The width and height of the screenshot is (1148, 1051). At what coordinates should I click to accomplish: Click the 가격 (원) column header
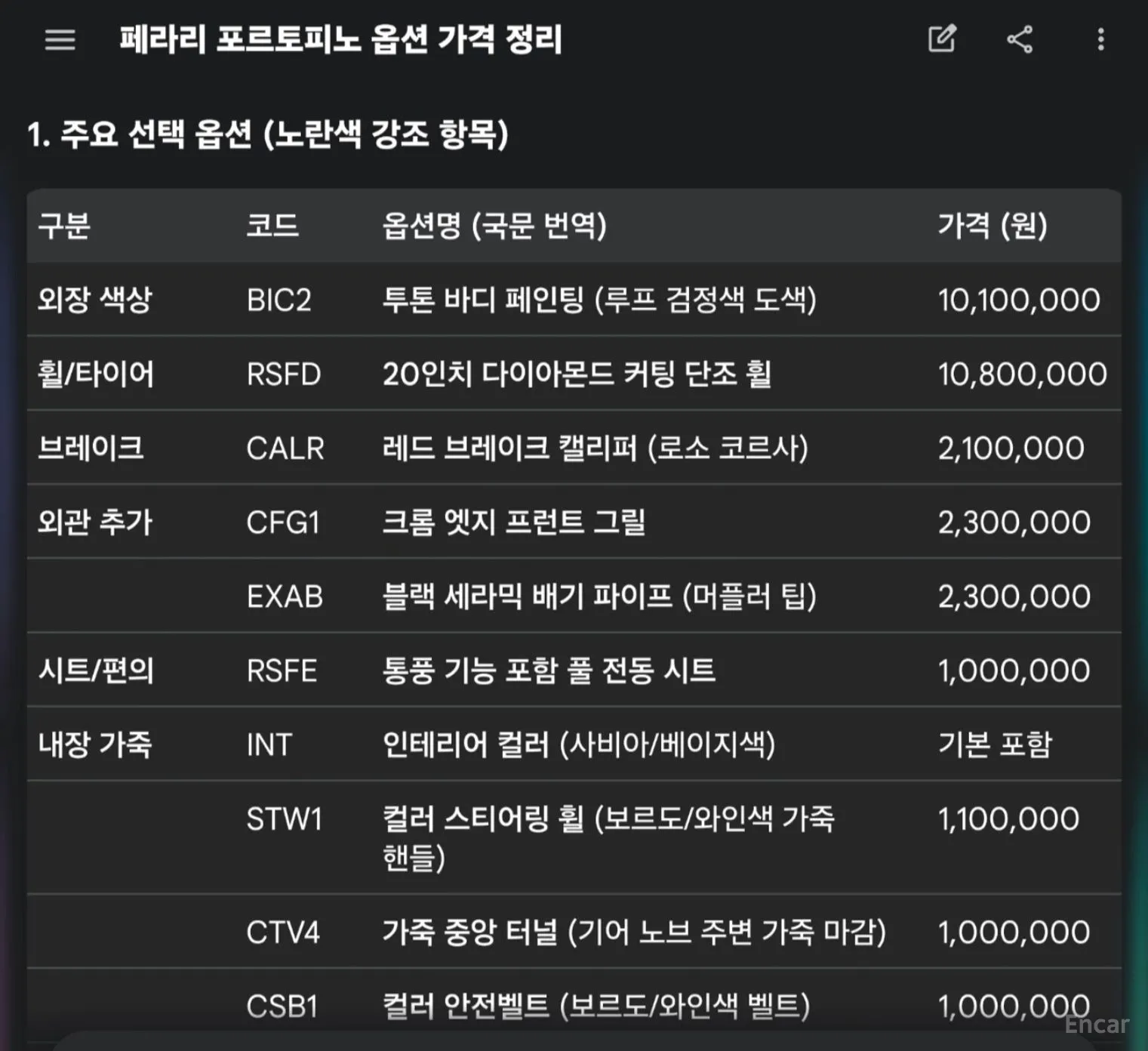pyautogui.click(x=993, y=225)
